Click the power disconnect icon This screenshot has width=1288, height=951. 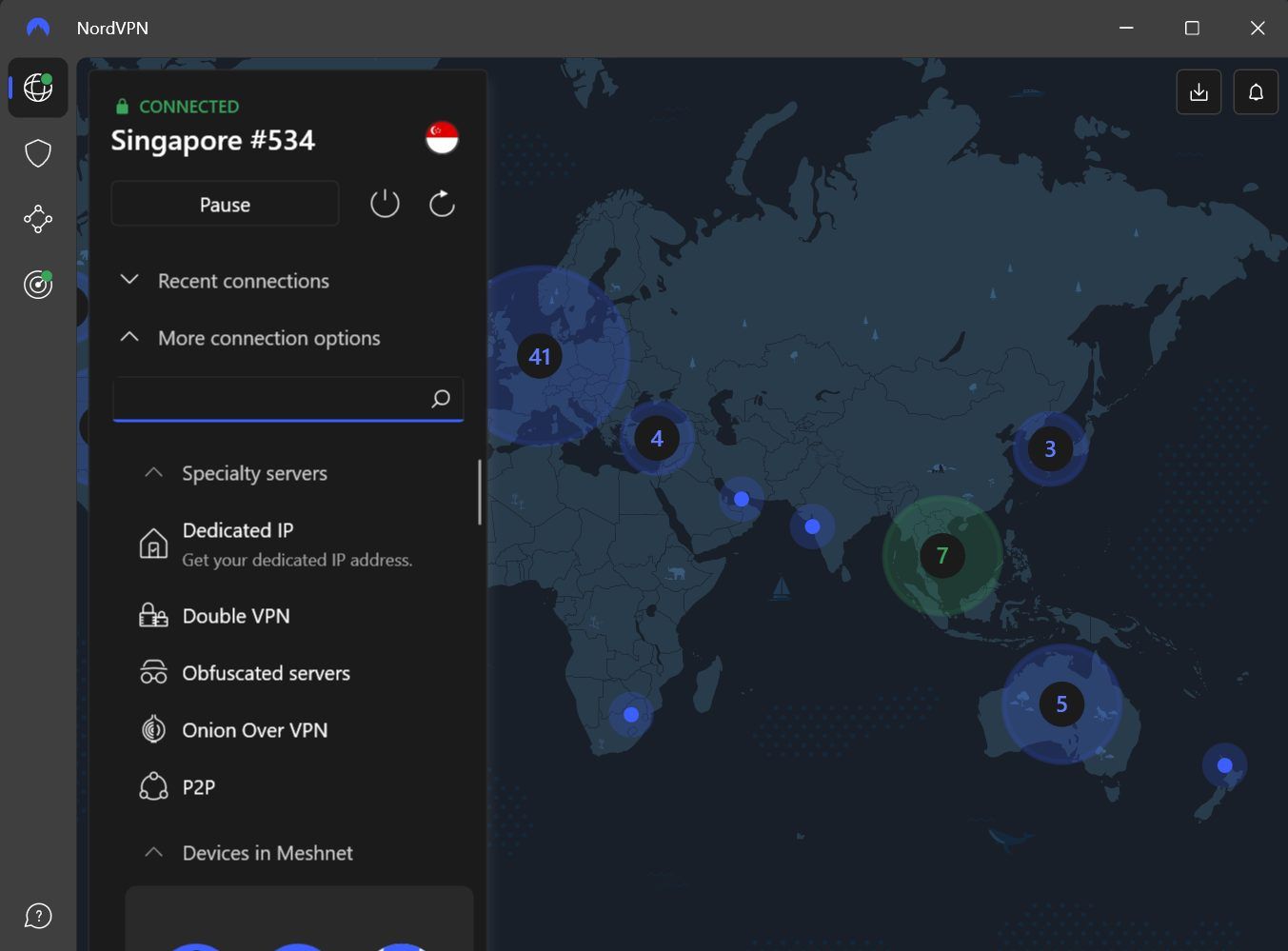(385, 204)
